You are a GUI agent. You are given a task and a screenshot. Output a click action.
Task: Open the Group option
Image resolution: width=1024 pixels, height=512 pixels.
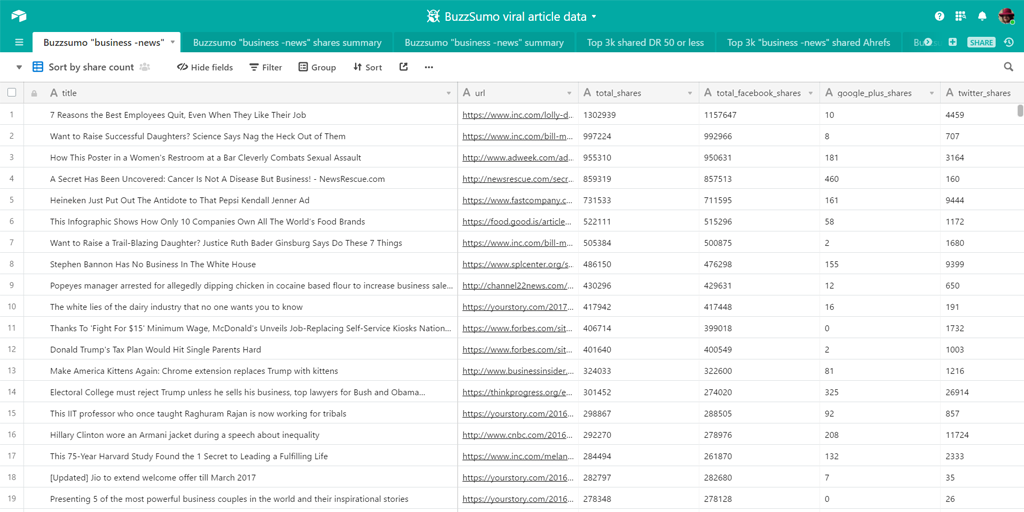click(317, 67)
